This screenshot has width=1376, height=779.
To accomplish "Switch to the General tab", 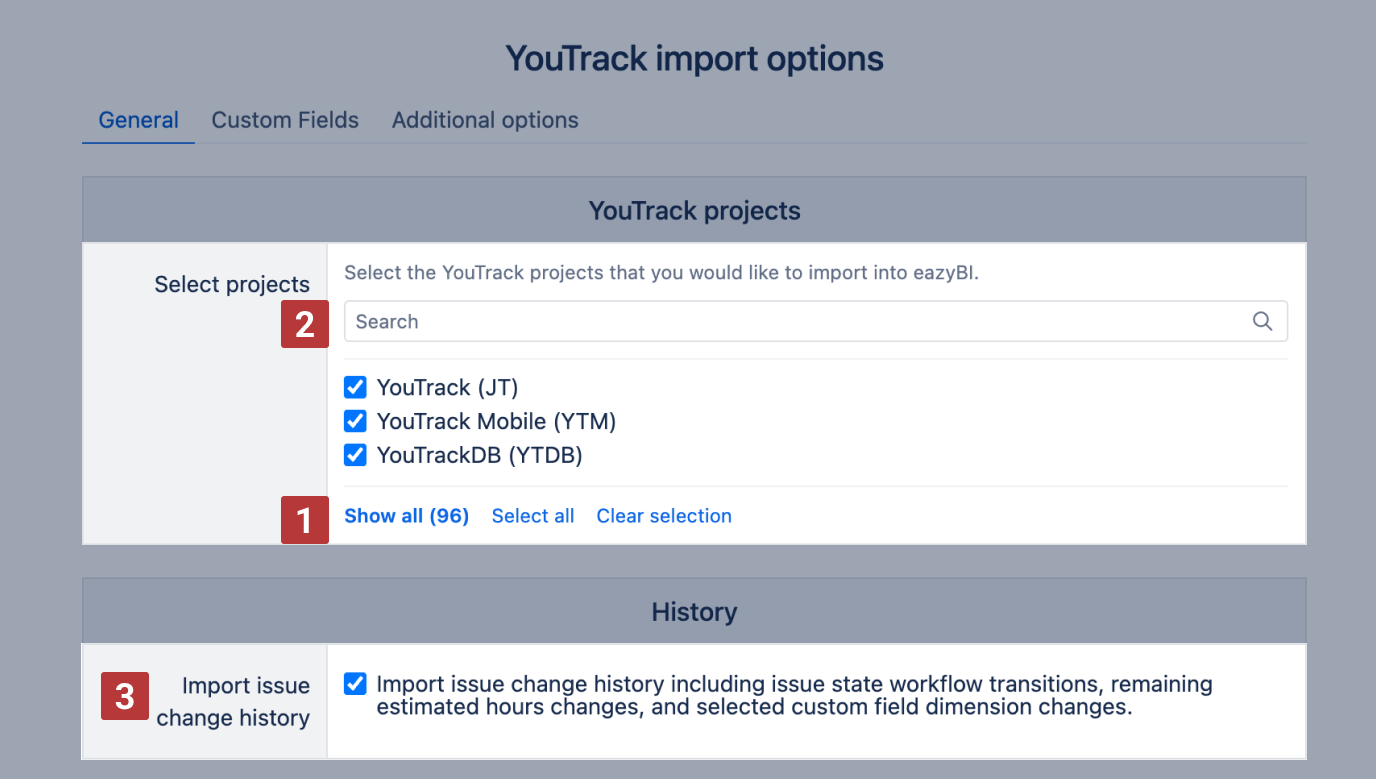I will coord(138,120).
